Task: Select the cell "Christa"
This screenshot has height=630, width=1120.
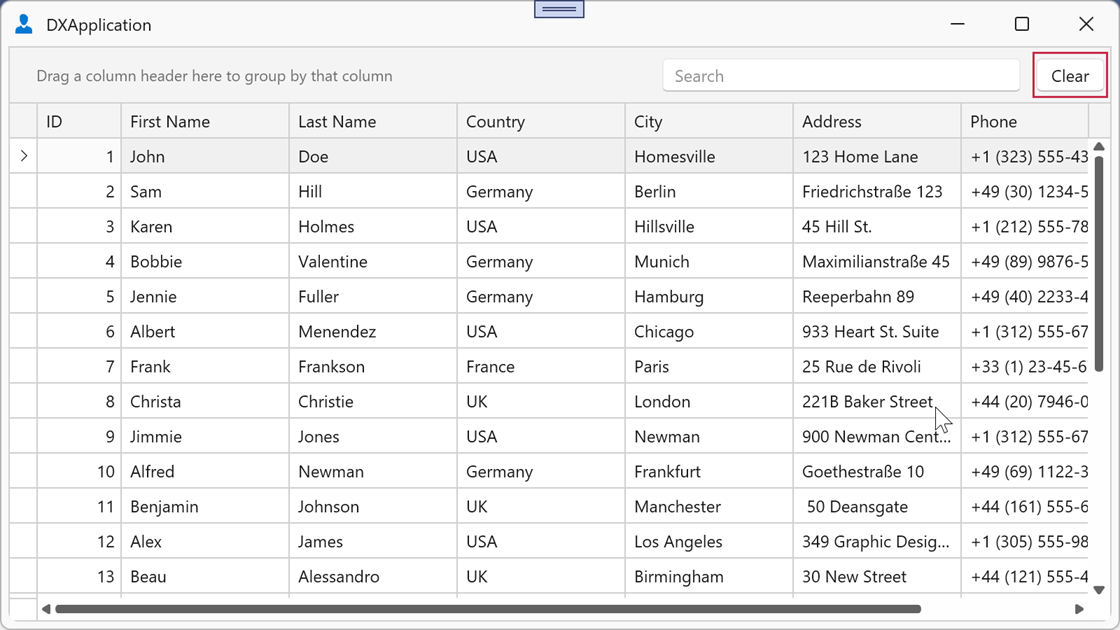Action: [x=205, y=401]
